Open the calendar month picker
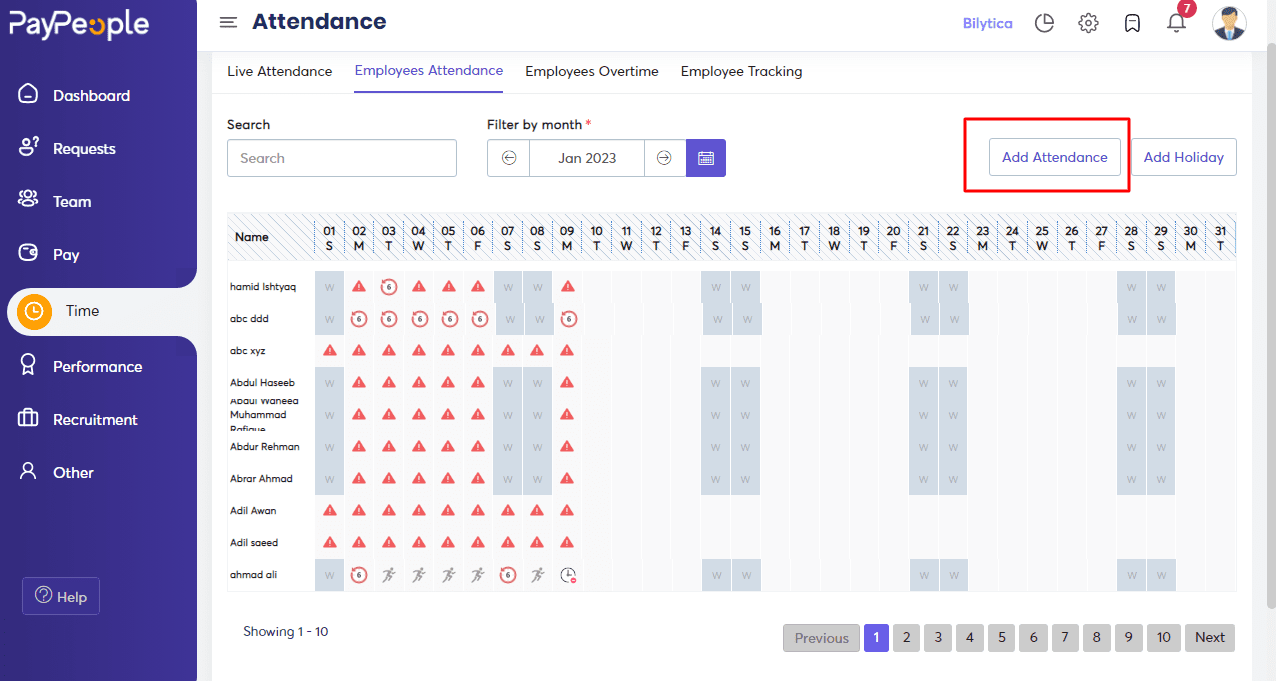 (x=706, y=158)
